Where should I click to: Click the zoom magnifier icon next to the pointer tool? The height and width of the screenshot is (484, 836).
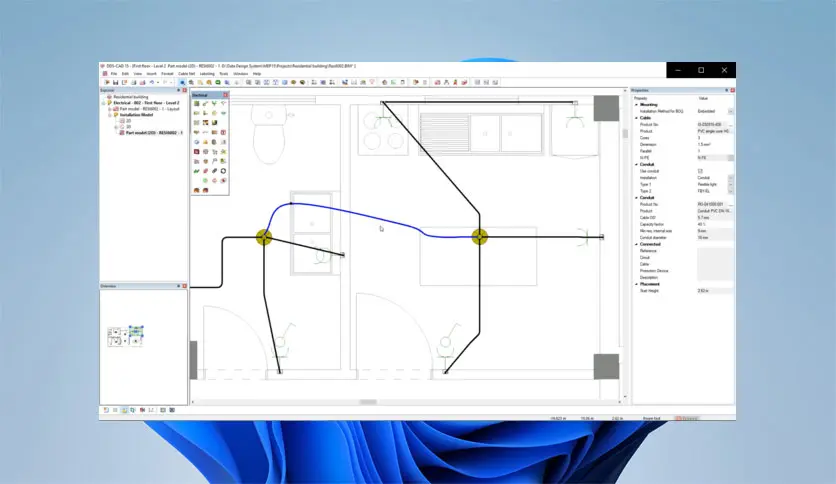click(x=191, y=83)
